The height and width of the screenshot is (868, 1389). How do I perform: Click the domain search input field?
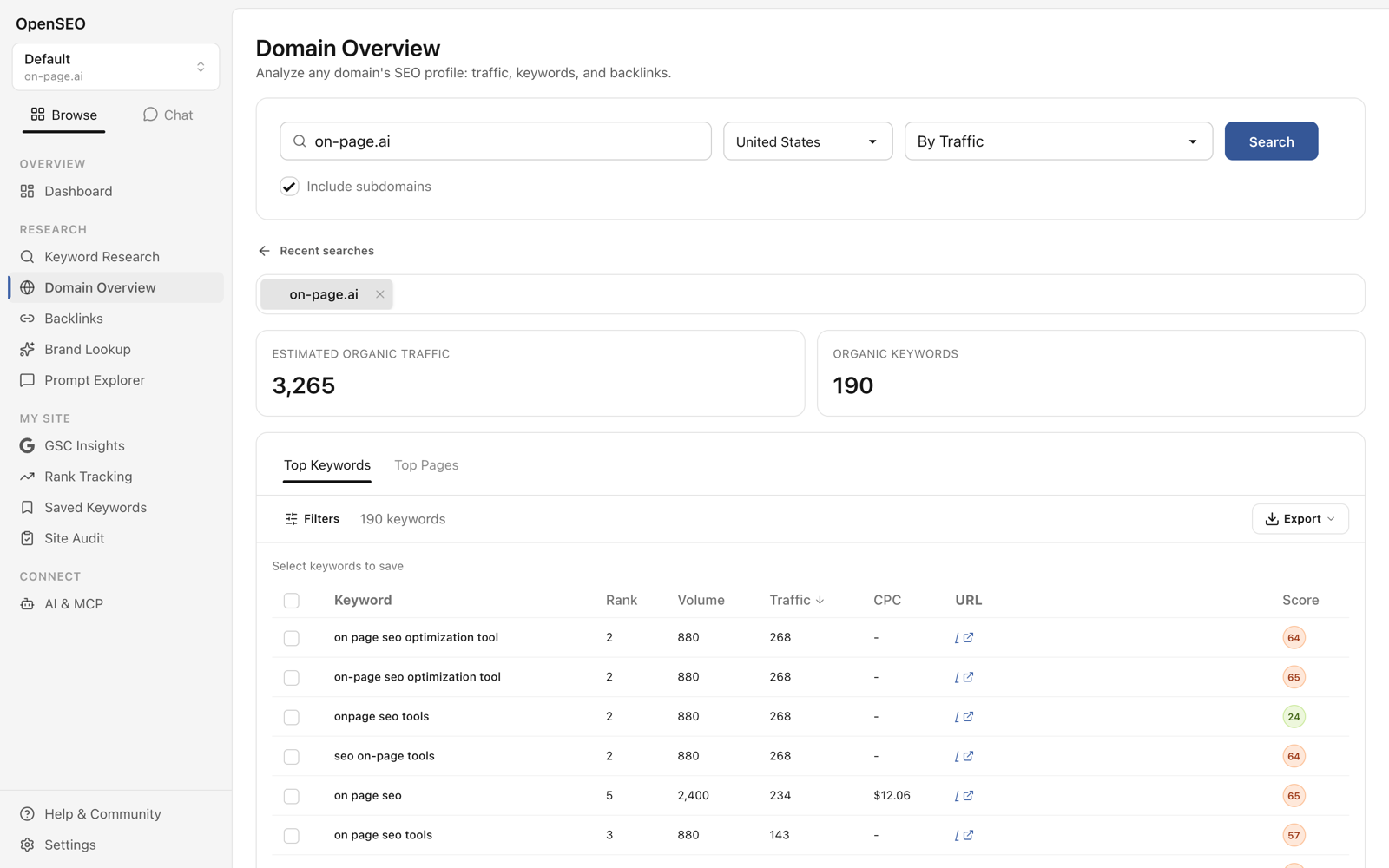tap(496, 141)
